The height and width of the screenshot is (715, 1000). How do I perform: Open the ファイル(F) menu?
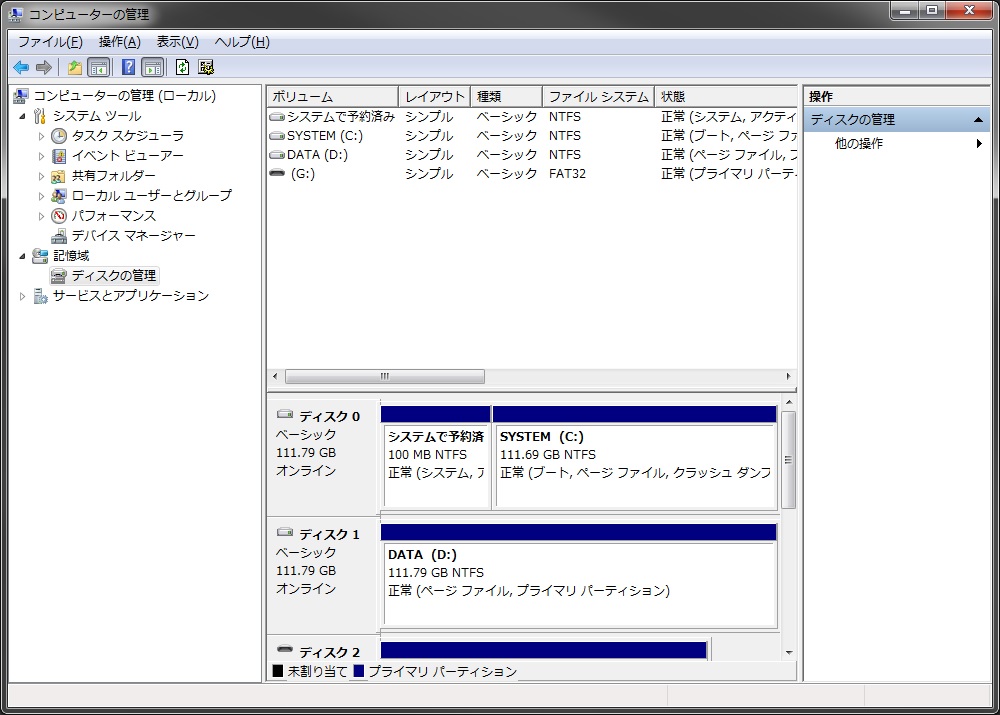50,42
